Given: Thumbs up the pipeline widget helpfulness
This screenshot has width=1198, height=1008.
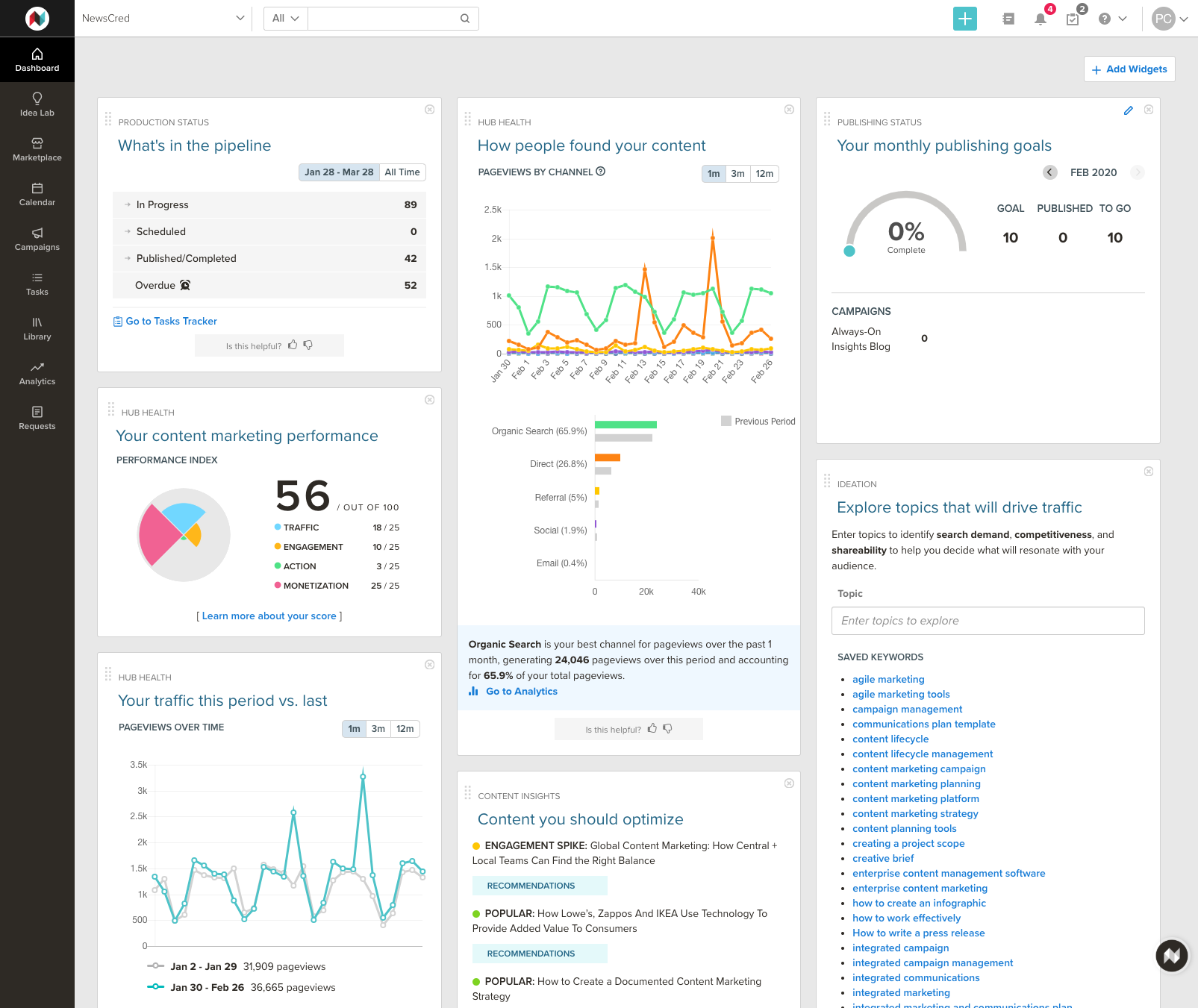Looking at the screenshot, I should click(293, 345).
